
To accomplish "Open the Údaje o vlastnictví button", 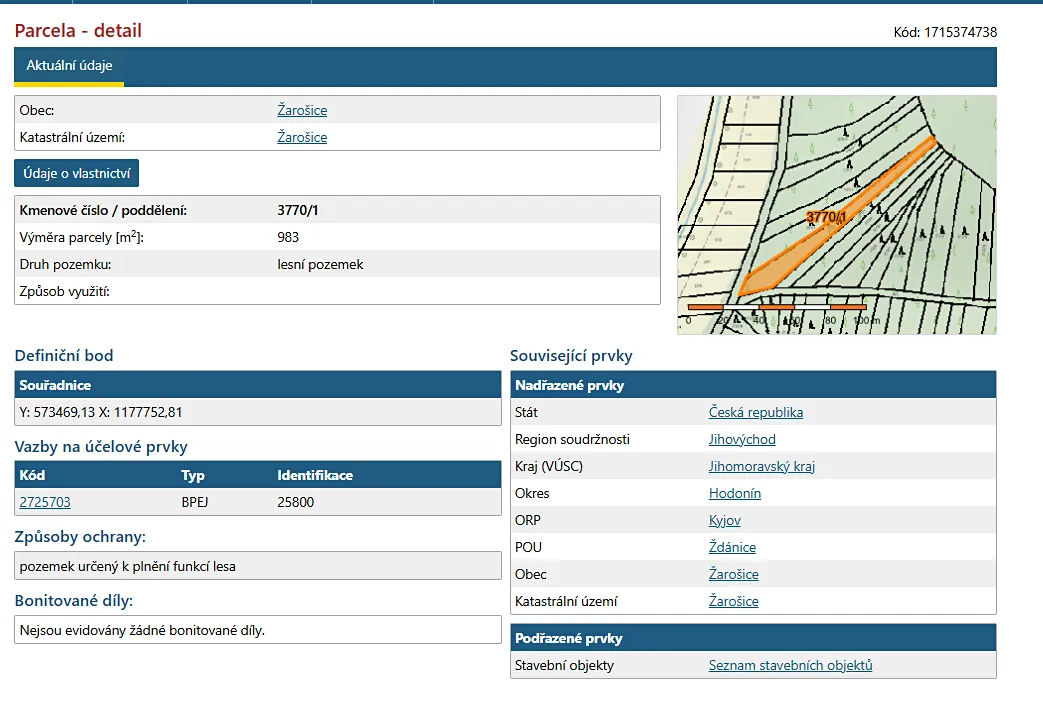I will pyautogui.click(x=76, y=174).
